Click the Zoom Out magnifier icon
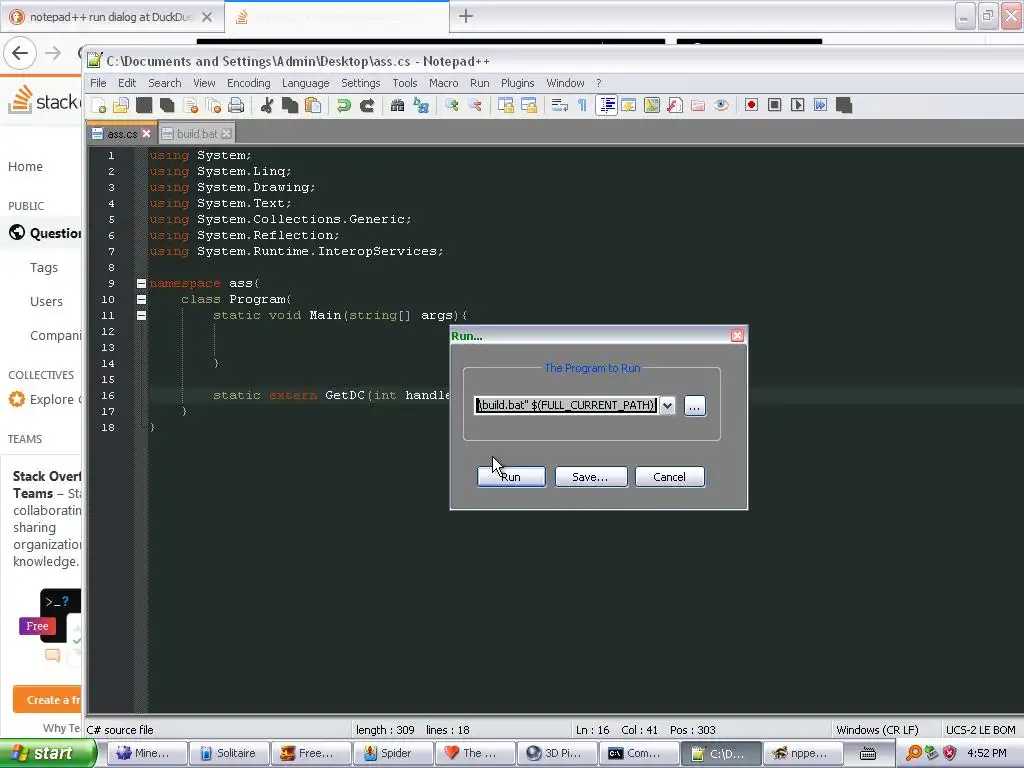Viewport: 1024px width, 768px height. click(x=475, y=105)
